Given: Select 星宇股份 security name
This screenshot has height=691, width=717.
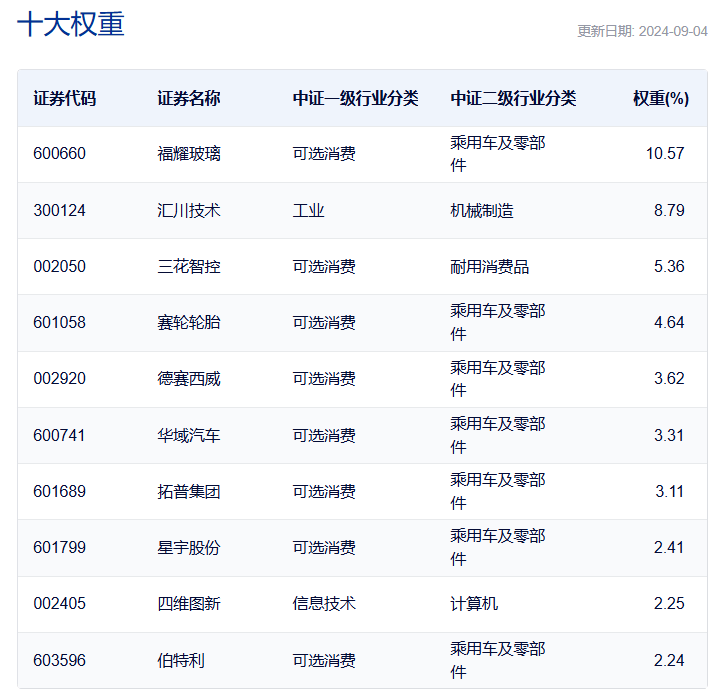Looking at the screenshot, I should [188, 547].
